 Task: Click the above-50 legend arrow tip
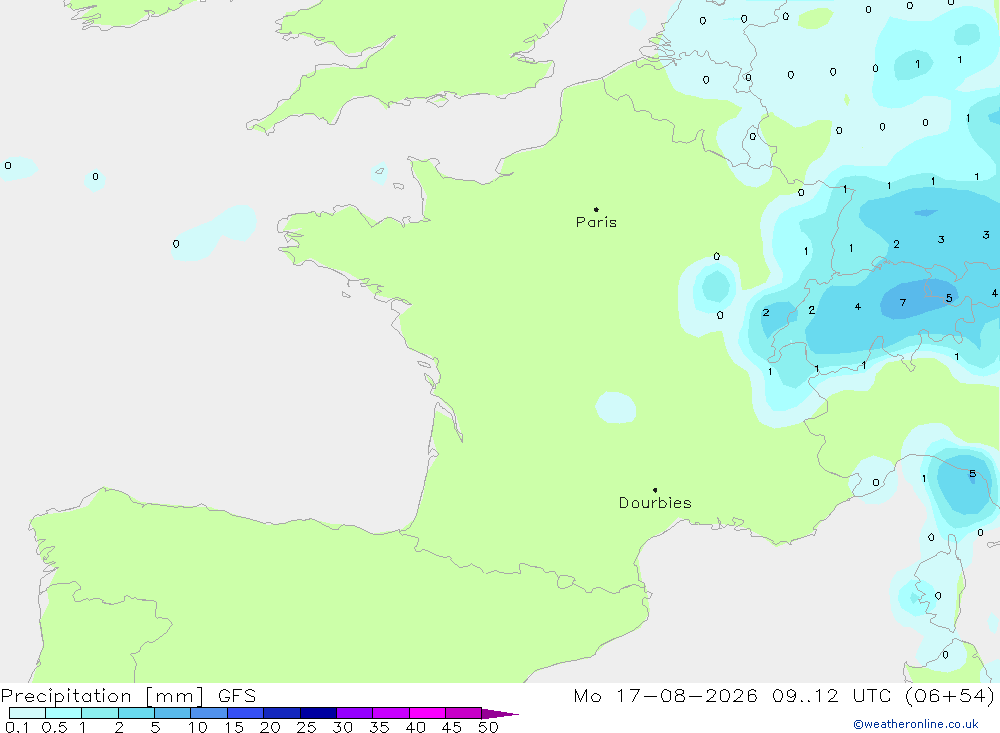(x=501, y=713)
